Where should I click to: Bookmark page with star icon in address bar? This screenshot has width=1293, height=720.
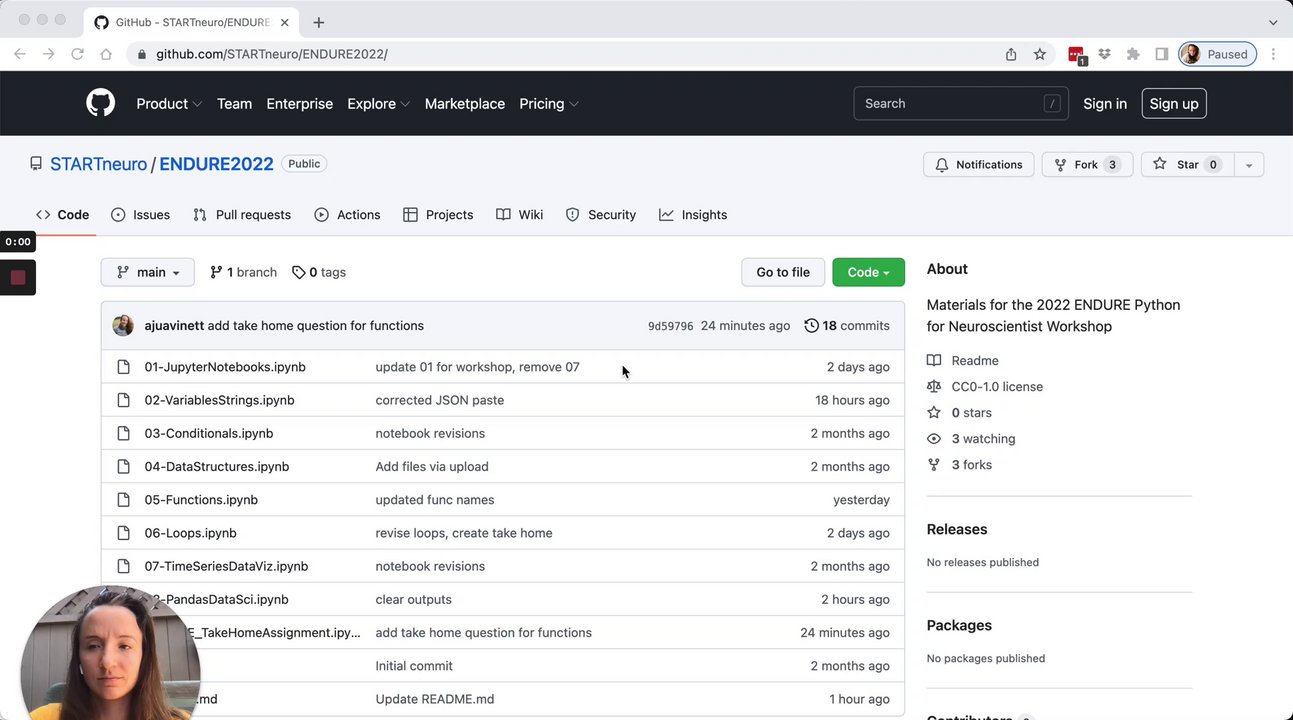[1040, 54]
